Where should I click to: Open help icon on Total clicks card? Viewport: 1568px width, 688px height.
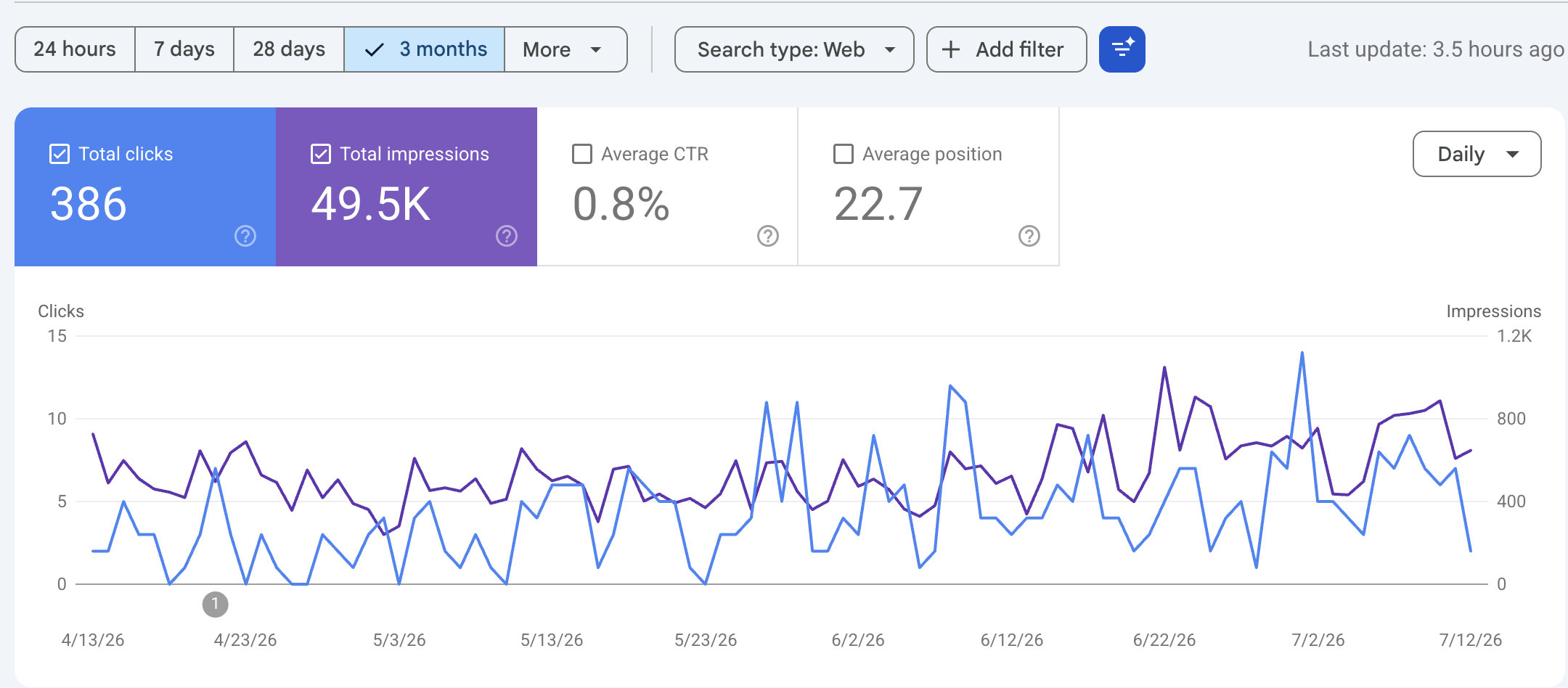(245, 236)
